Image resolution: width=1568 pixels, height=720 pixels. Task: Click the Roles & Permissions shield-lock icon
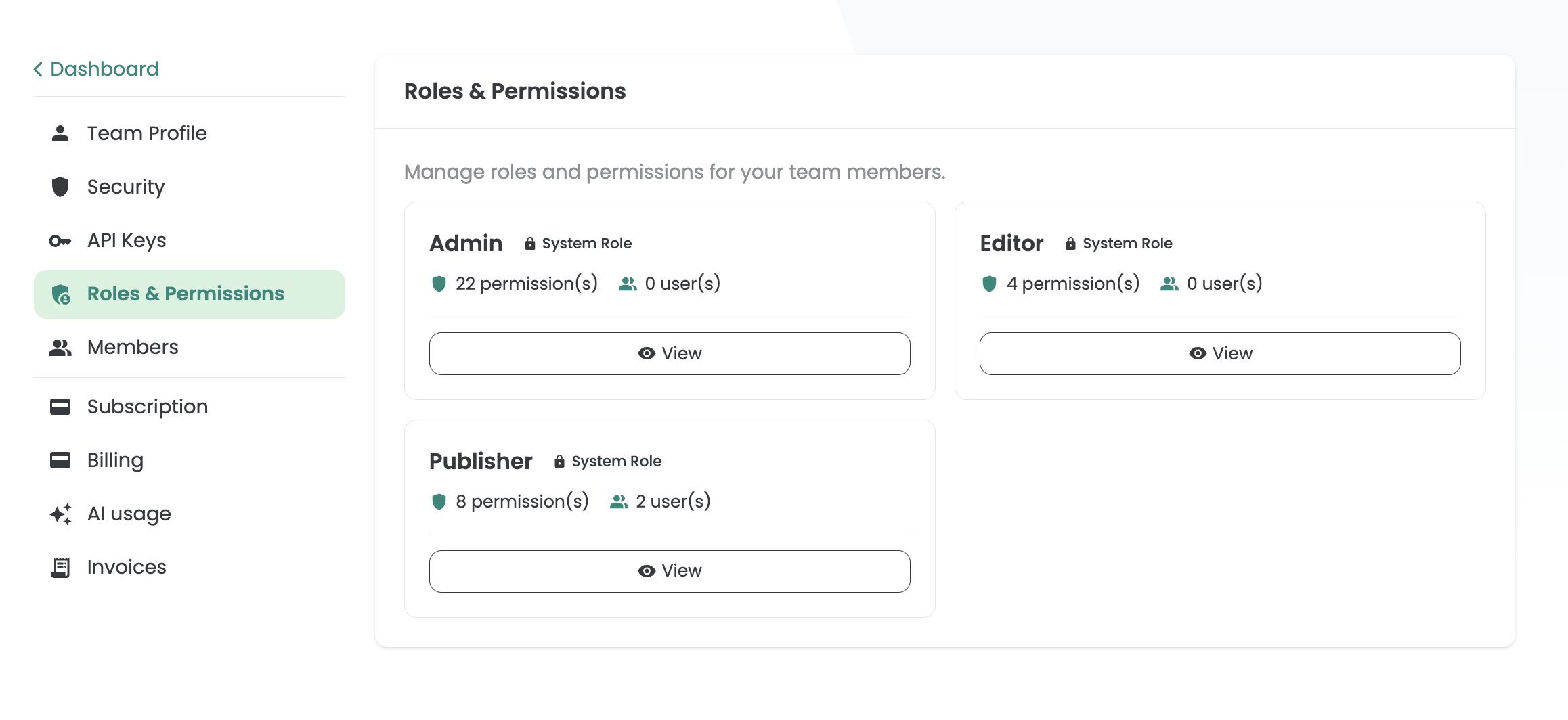click(61, 294)
